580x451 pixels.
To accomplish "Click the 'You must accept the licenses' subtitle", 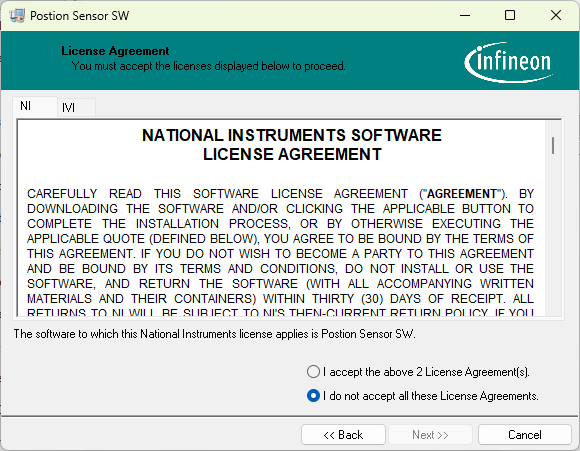I will pyautogui.click(x=208, y=66).
